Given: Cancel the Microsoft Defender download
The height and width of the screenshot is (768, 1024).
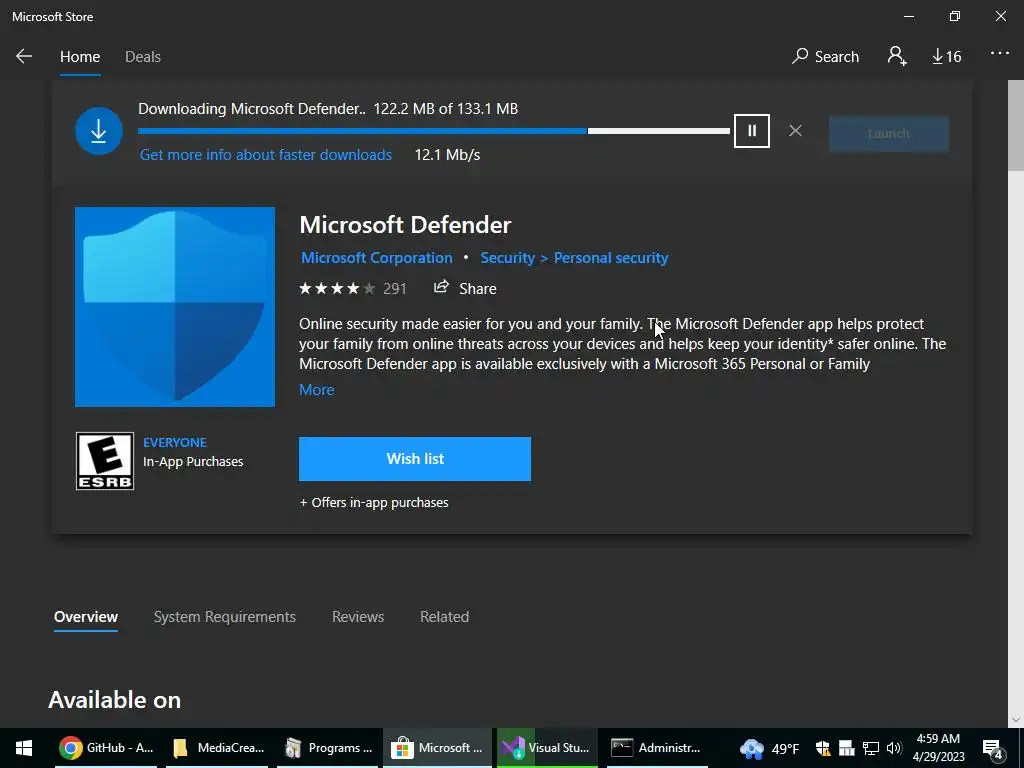Looking at the screenshot, I should click(795, 131).
